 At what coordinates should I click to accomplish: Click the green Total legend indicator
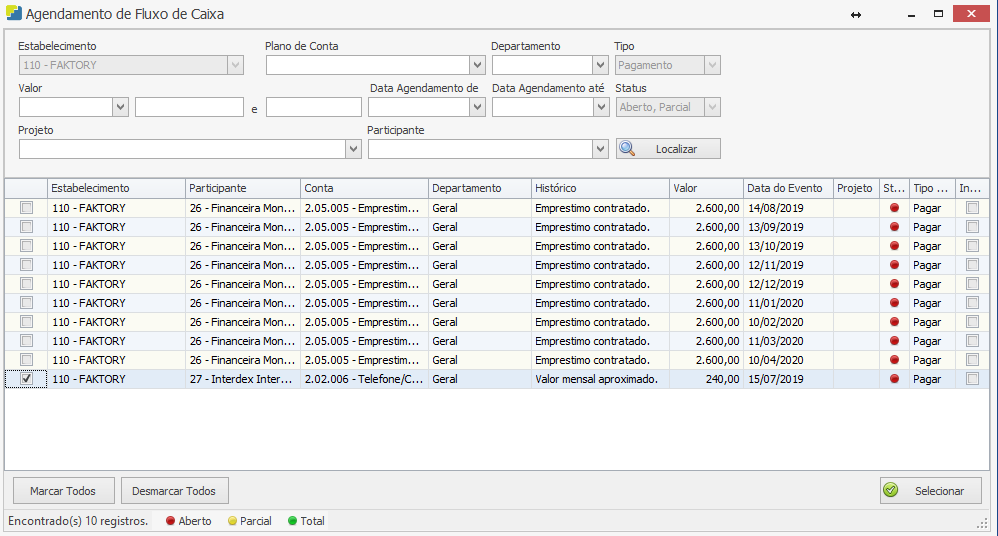(x=293, y=521)
